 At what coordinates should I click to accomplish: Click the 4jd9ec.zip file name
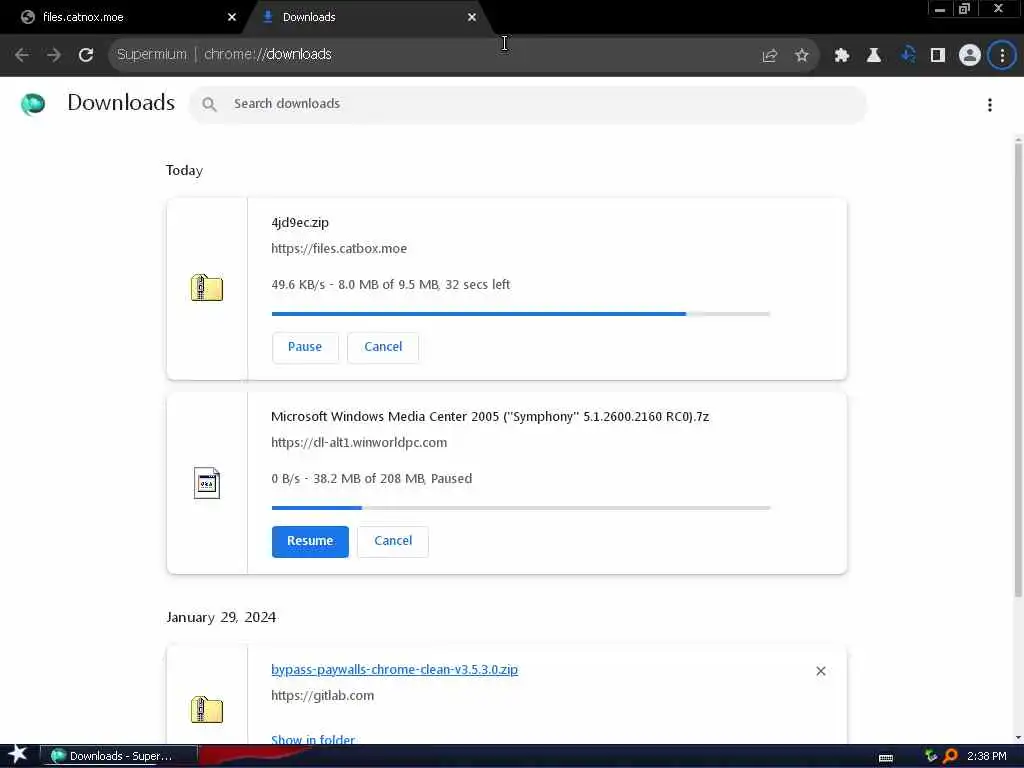click(300, 223)
